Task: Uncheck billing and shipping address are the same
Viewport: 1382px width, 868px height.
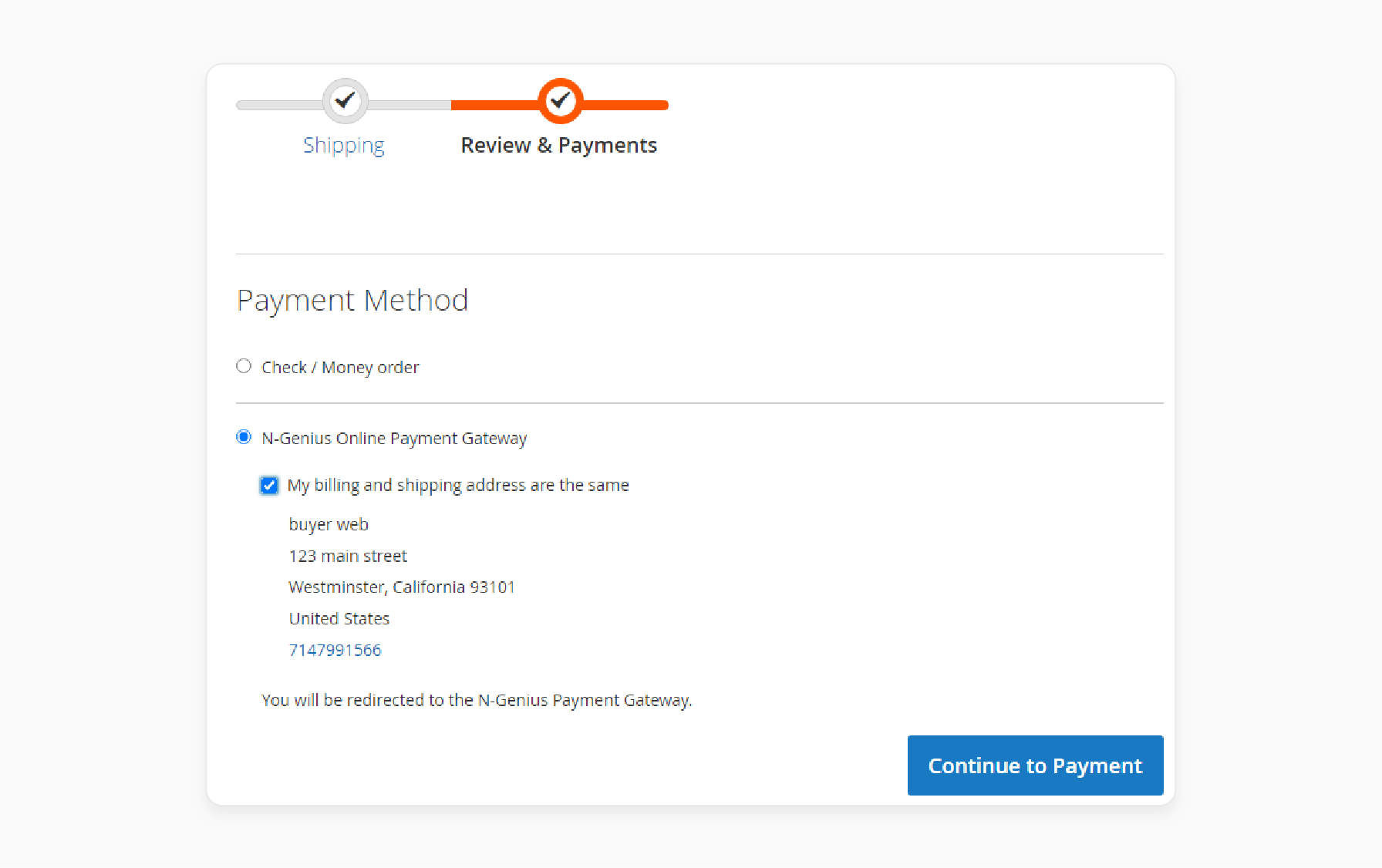Action: tap(269, 485)
